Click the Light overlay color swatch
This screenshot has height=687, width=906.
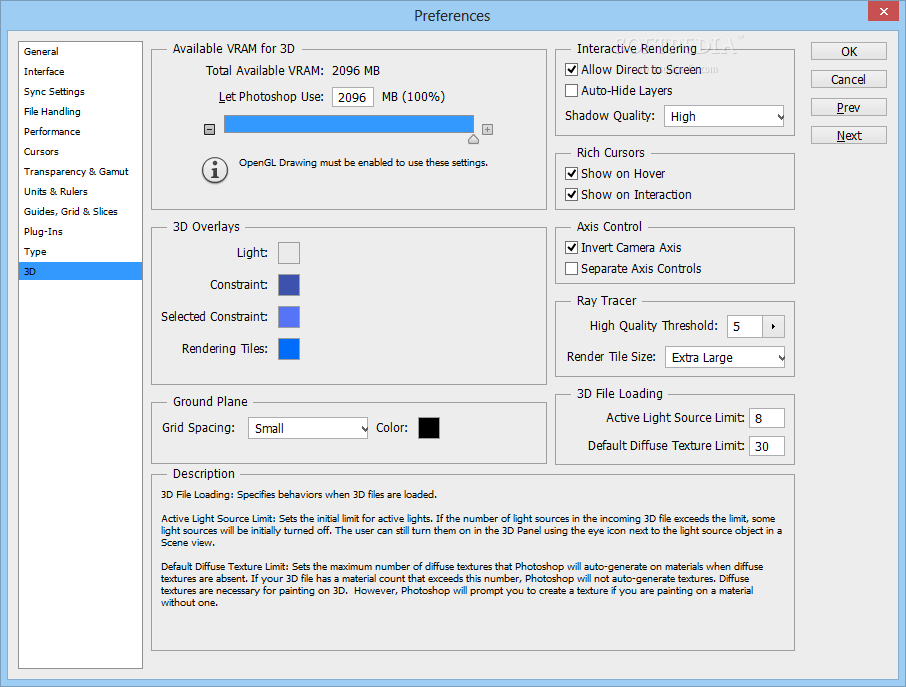pos(289,253)
